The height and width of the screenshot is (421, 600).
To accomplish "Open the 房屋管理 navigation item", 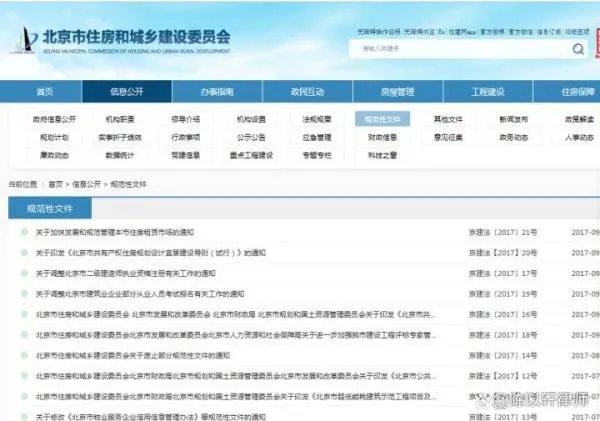I will tap(398, 92).
